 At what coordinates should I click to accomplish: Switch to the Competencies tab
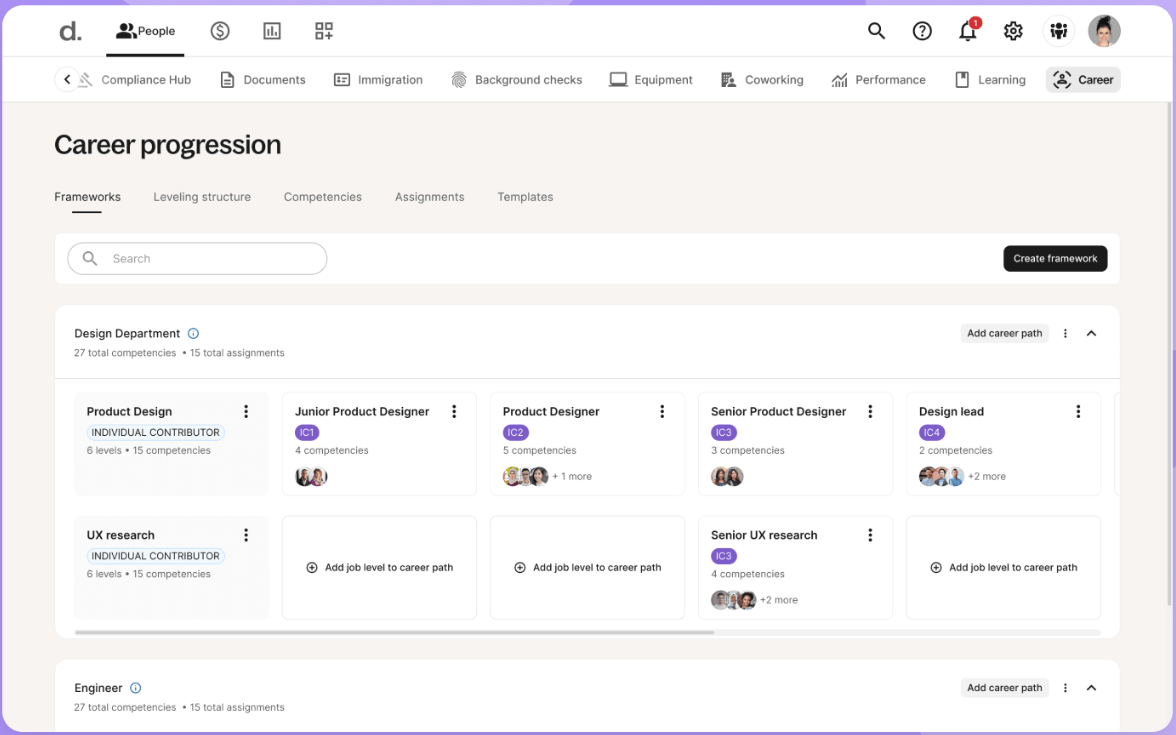[322, 197]
